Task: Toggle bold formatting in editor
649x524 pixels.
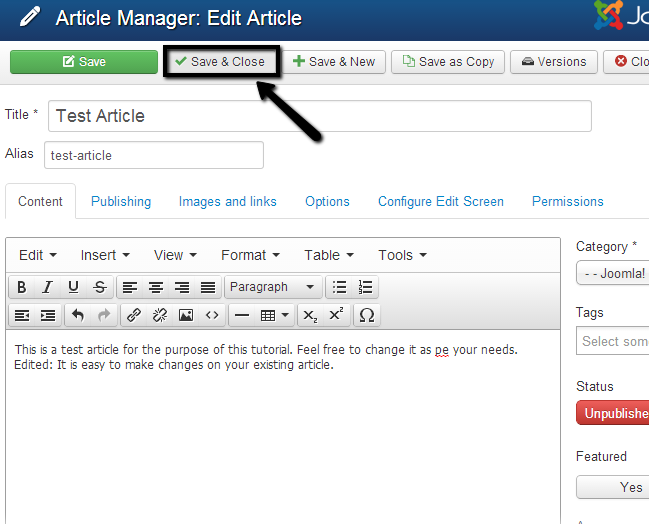Action: click(22, 287)
